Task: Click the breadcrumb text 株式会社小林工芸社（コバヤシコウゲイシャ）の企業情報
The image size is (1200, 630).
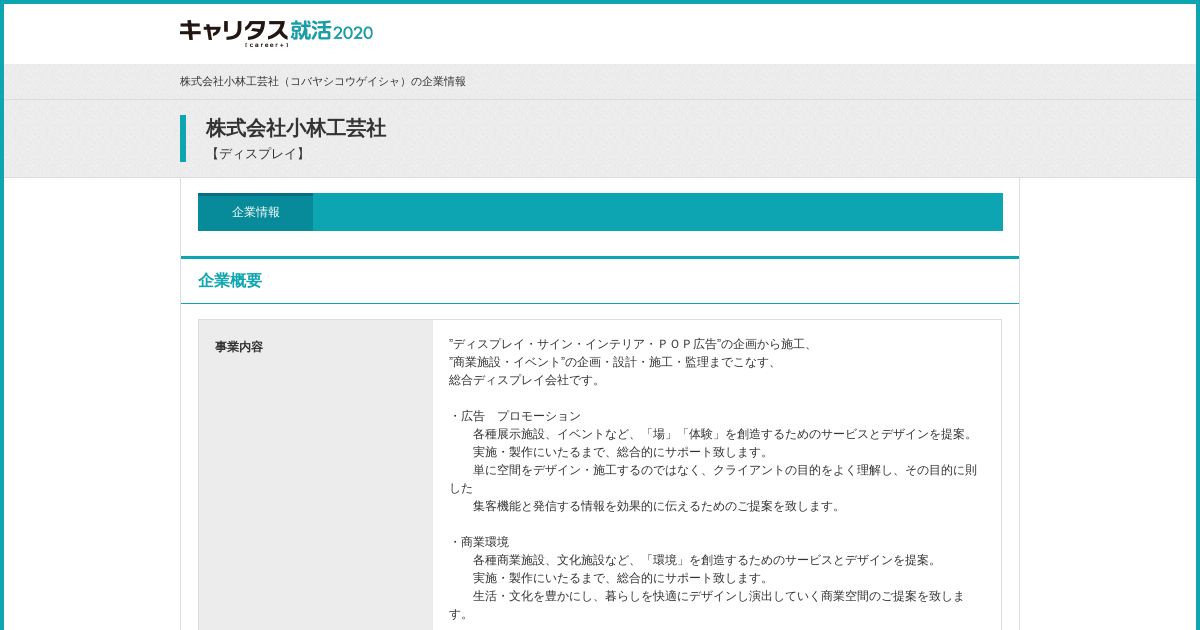Action: (323, 81)
